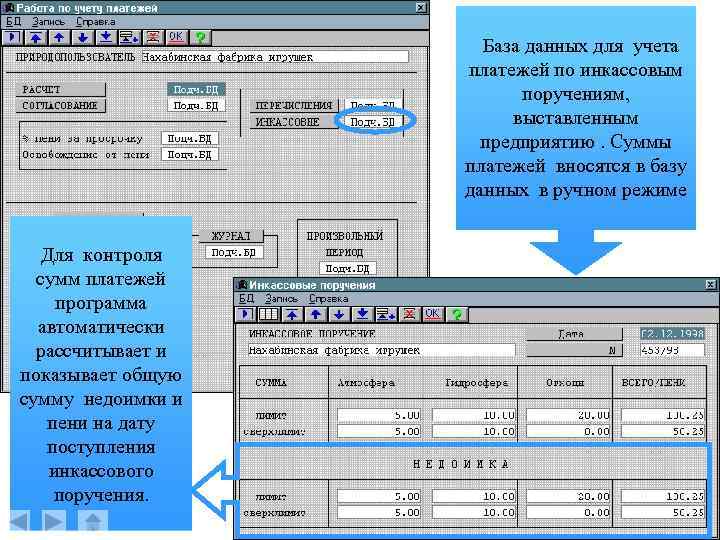Screen dimensions: 720x540
Task: Open Справка menu in payments window
Action: pyautogui.click(x=96, y=22)
